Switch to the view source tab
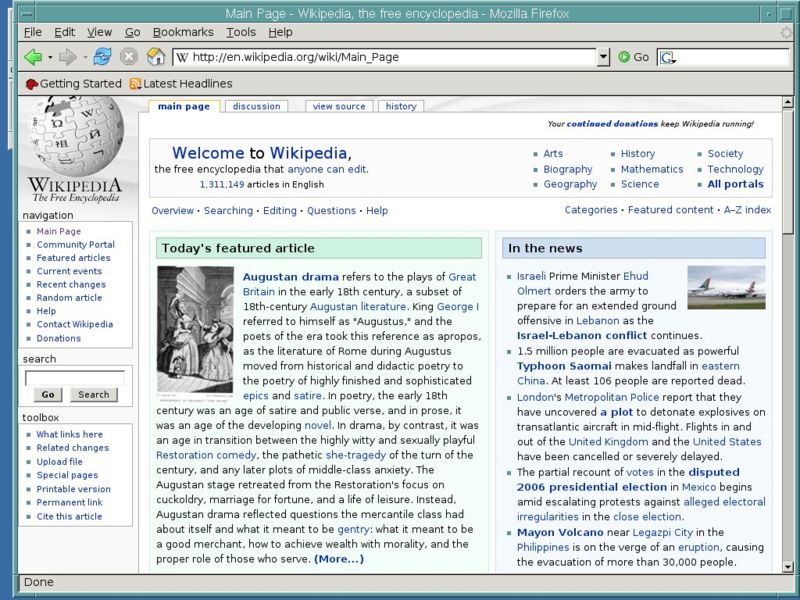The image size is (800, 600). (339, 106)
